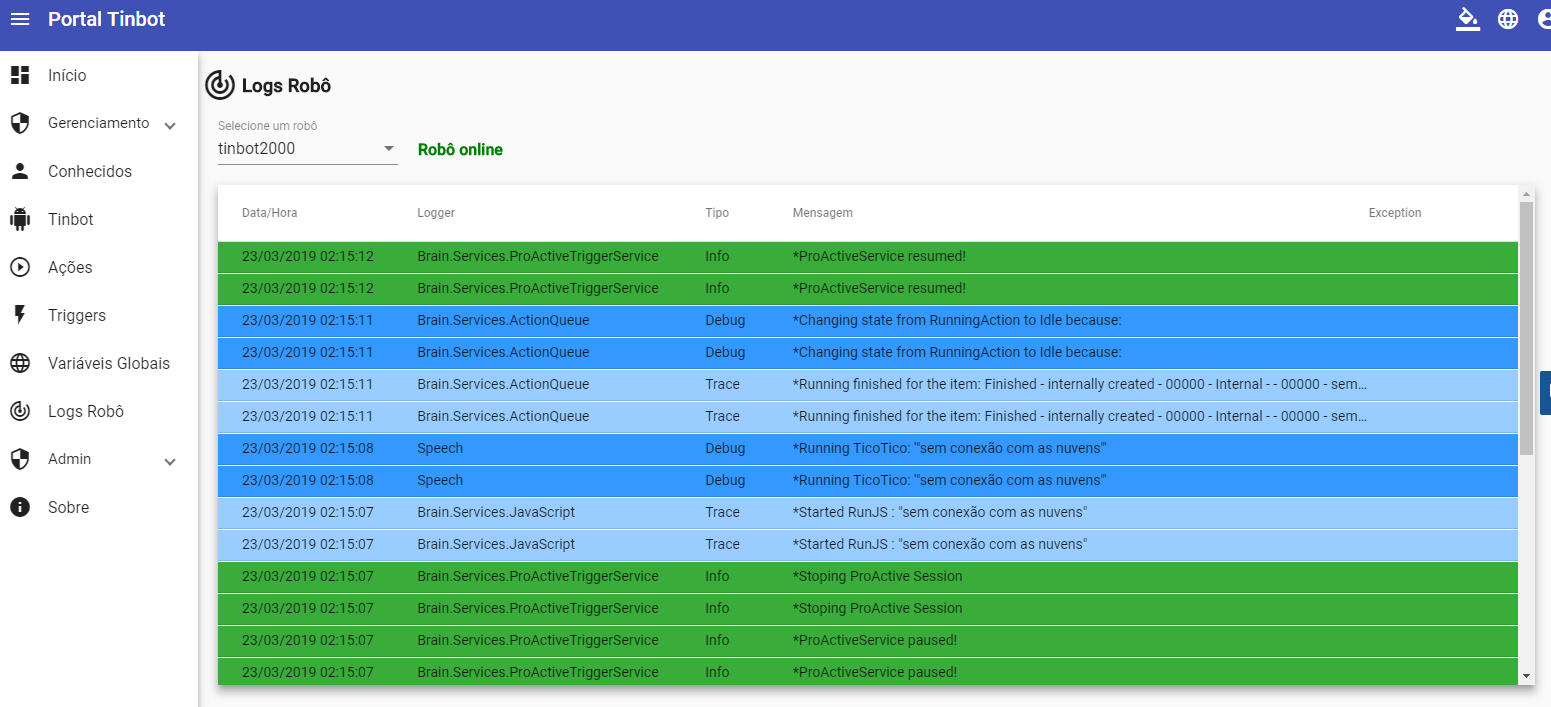Select first 'Running finished for the item' message
This screenshot has height=707, width=1551.
coord(1080,384)
